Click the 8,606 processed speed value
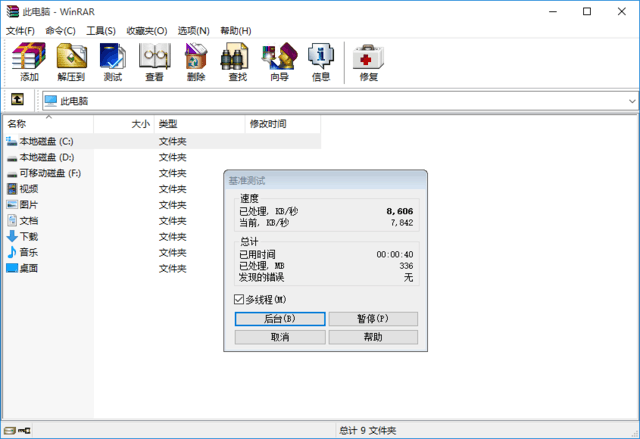Image resolution: width=640 pixels, height=439 pixels. pos(400,211)
